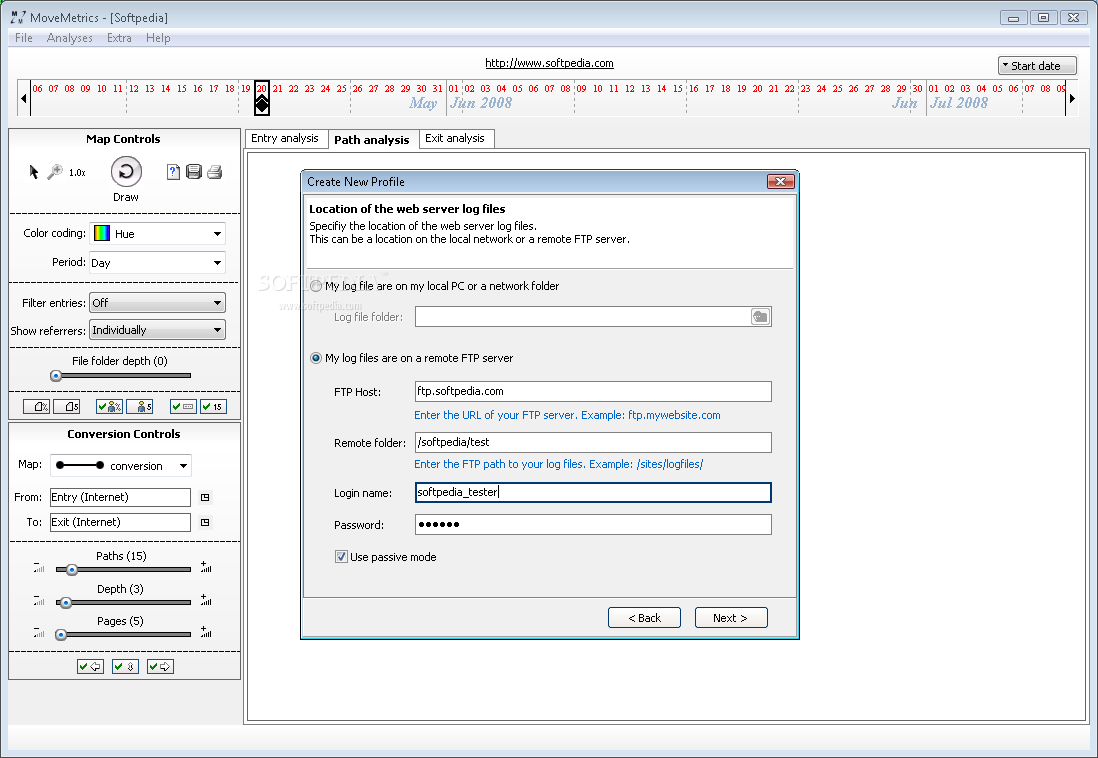Click the Depth slider handle

(x=65, y=602)
